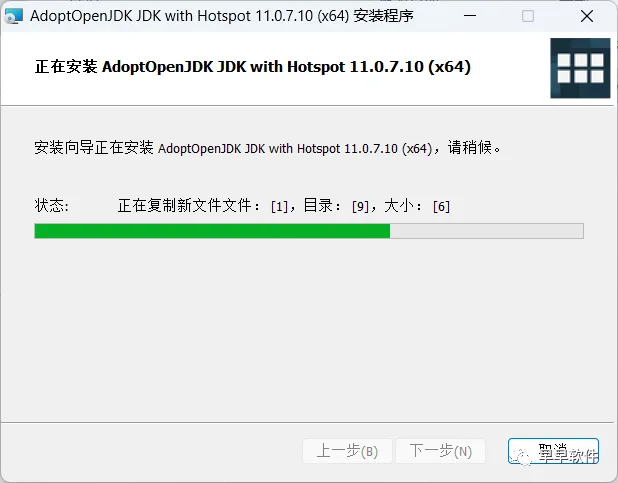Click the [1] file placeholder
This screenshot has height=483, width=618.
click(279, 206)
